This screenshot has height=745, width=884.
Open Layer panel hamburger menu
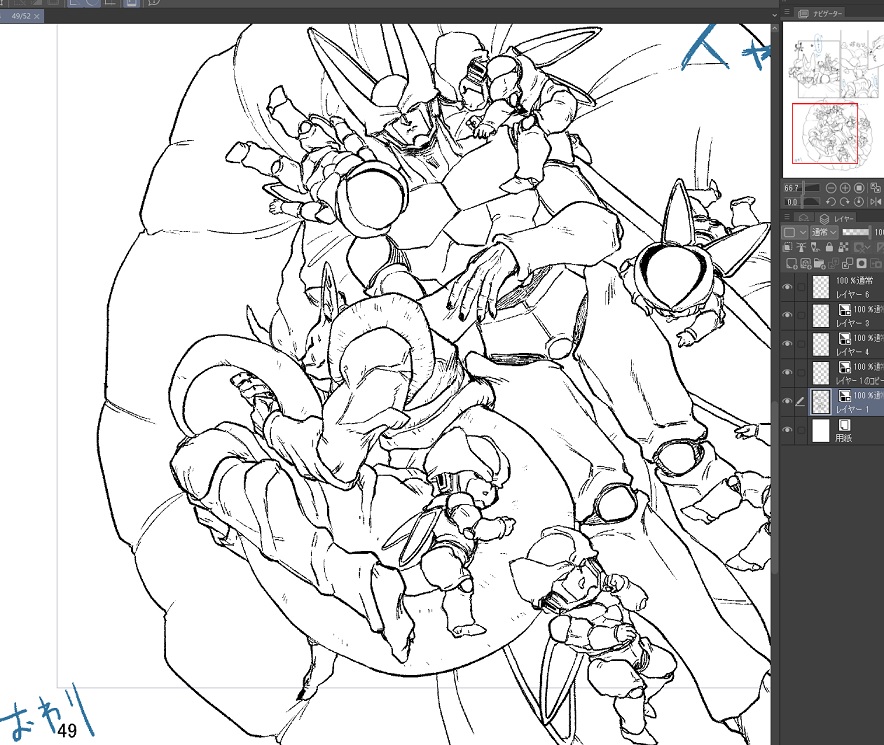coord(787,217)
